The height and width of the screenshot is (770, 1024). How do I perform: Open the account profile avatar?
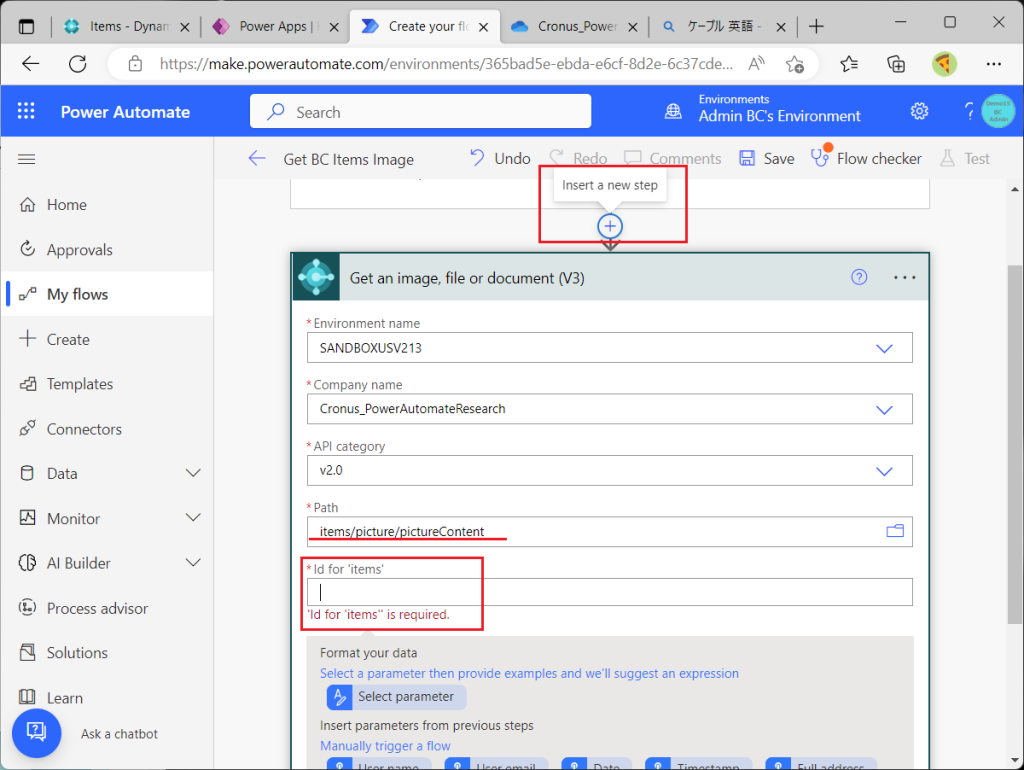pyautogui.click(x=998, y=111)
